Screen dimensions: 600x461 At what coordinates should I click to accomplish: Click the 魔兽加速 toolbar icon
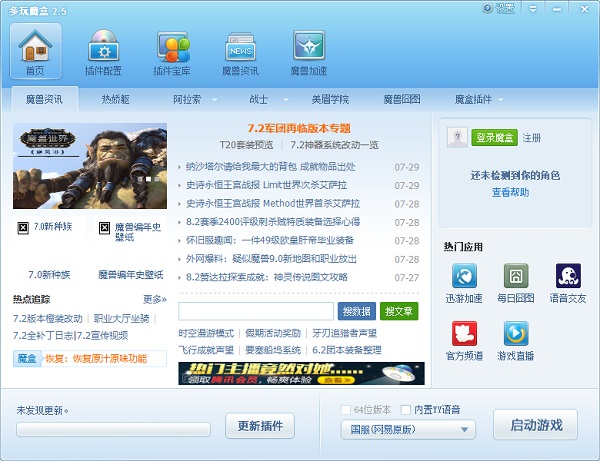coord(307,51)
